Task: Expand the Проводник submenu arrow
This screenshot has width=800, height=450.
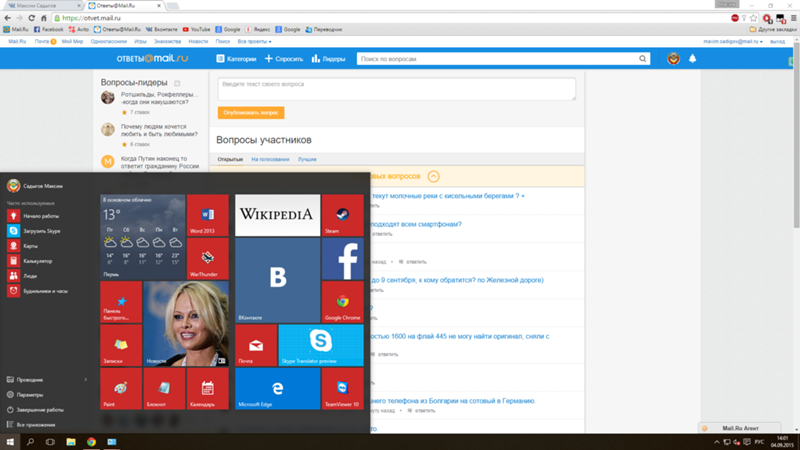Action: coord(86,380)
